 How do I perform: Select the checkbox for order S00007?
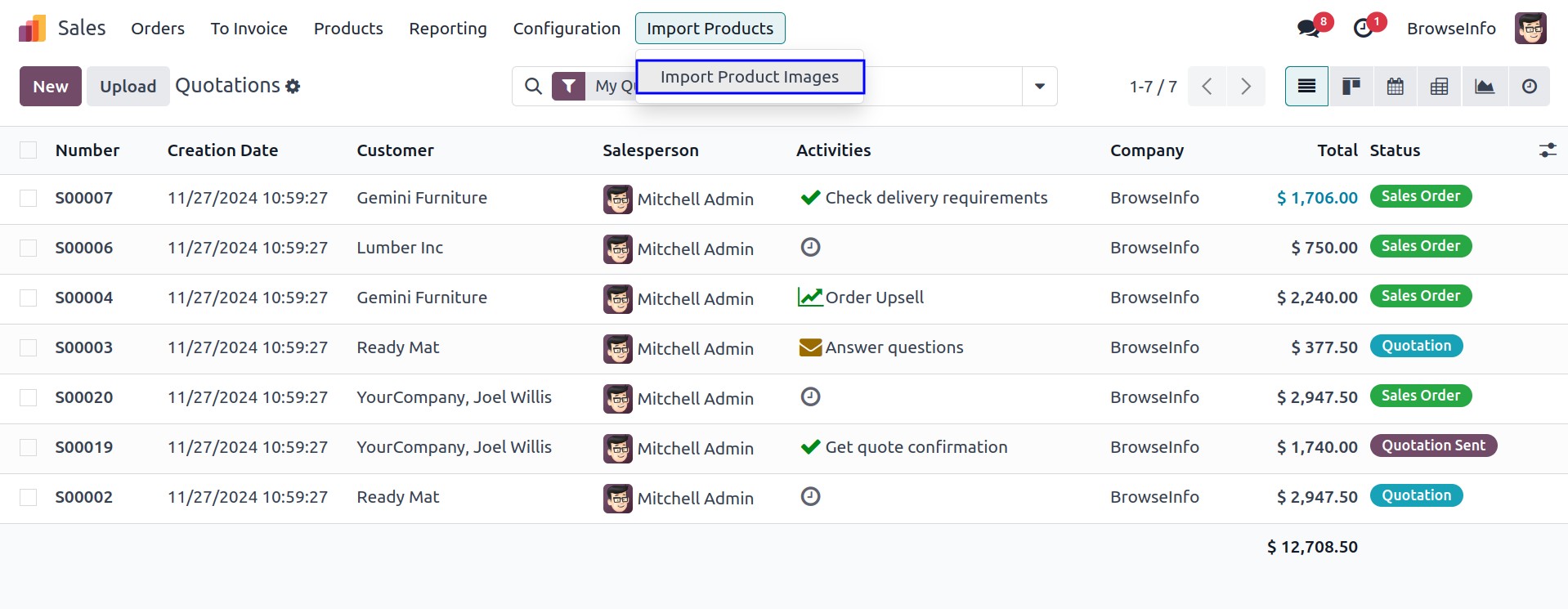[x=29, y=199]
